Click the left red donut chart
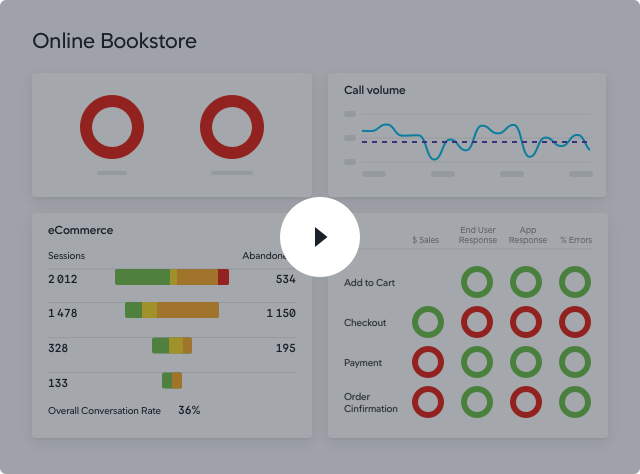Image resolution: width=640 pixels, height=474 pixels. [112, 127]
